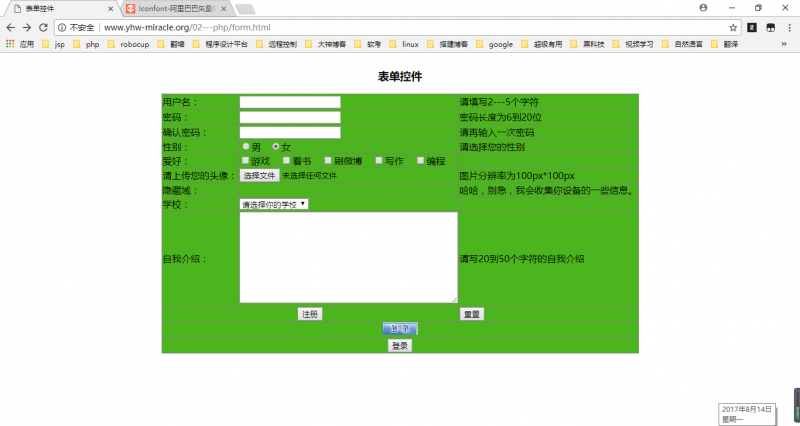800x426 pixels.
Task: Select the 女 gender radio button
Action: point(276,146)
